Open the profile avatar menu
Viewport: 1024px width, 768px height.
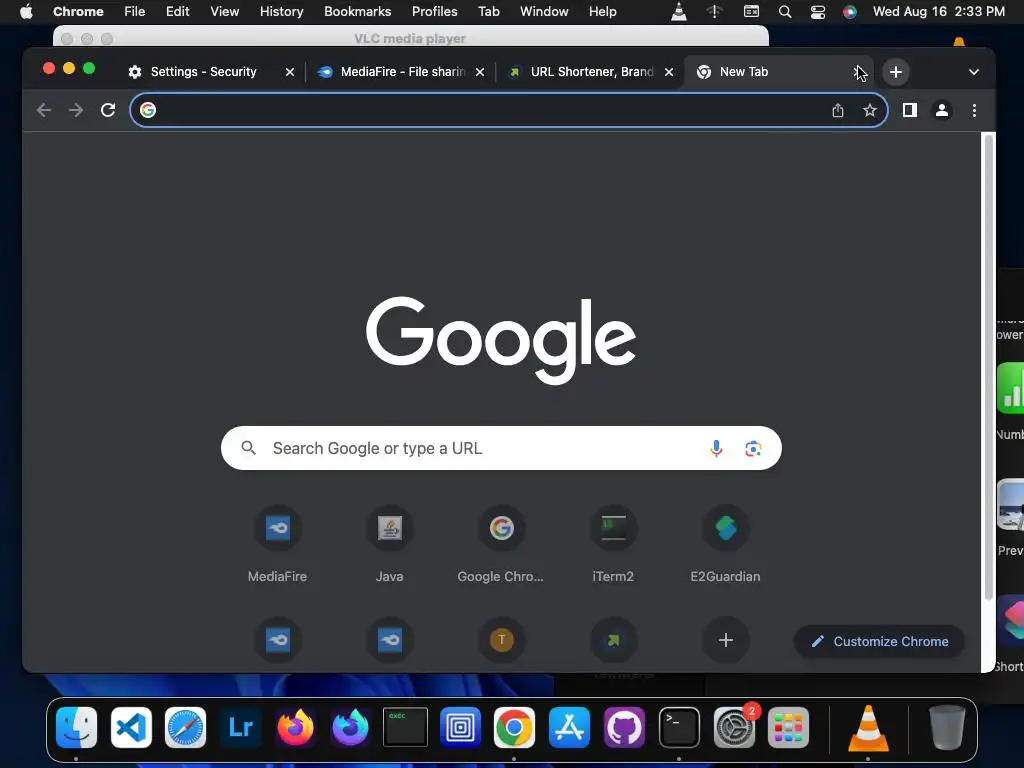coord(942,110)
